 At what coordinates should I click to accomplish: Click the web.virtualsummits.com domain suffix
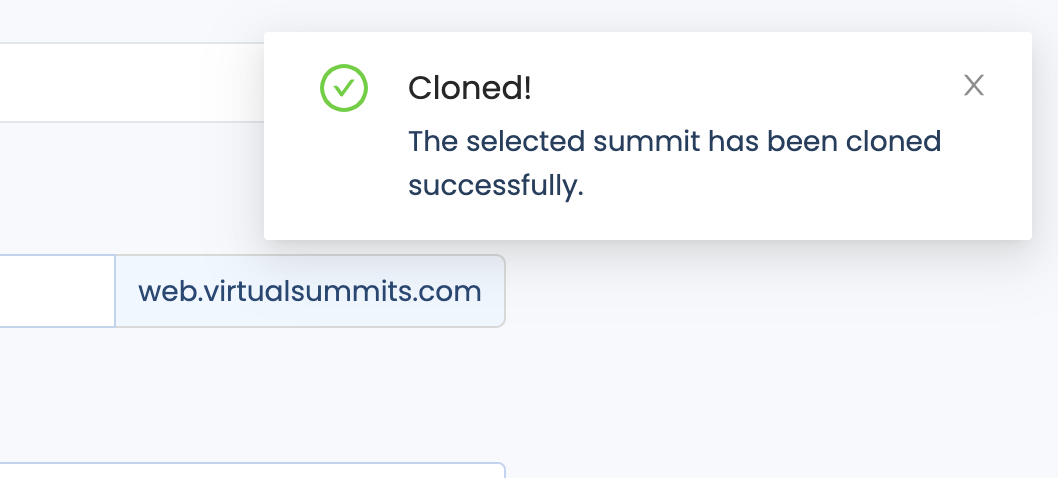tap(310, 291)
